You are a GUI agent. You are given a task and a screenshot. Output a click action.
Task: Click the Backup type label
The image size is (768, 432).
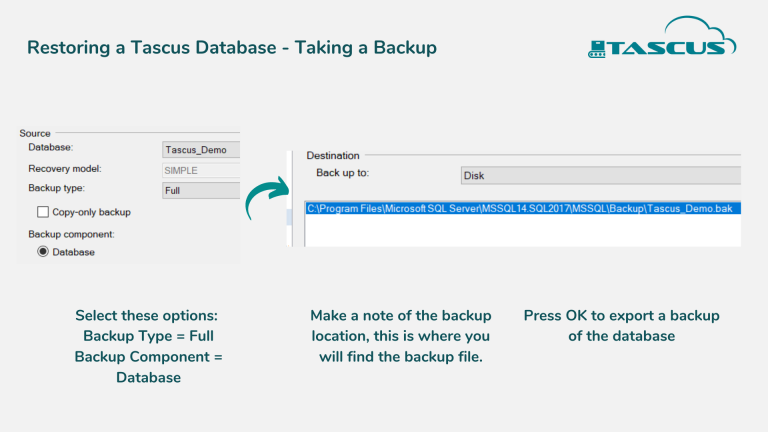pyautogui.click(x=56, y=188)
